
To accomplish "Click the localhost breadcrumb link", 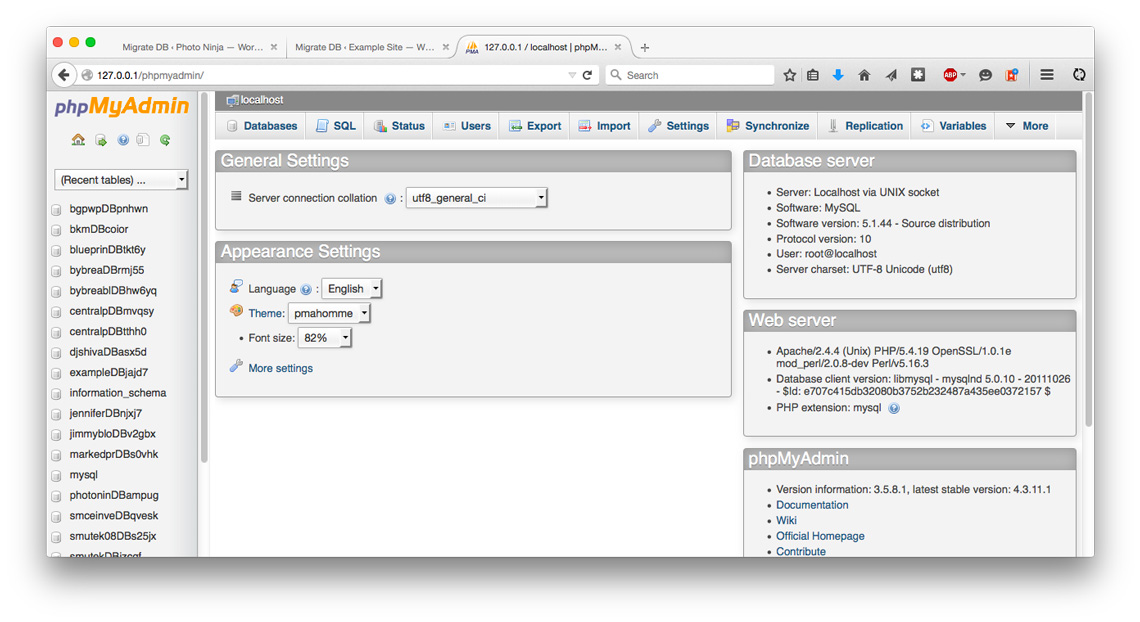I will (262, 100).
